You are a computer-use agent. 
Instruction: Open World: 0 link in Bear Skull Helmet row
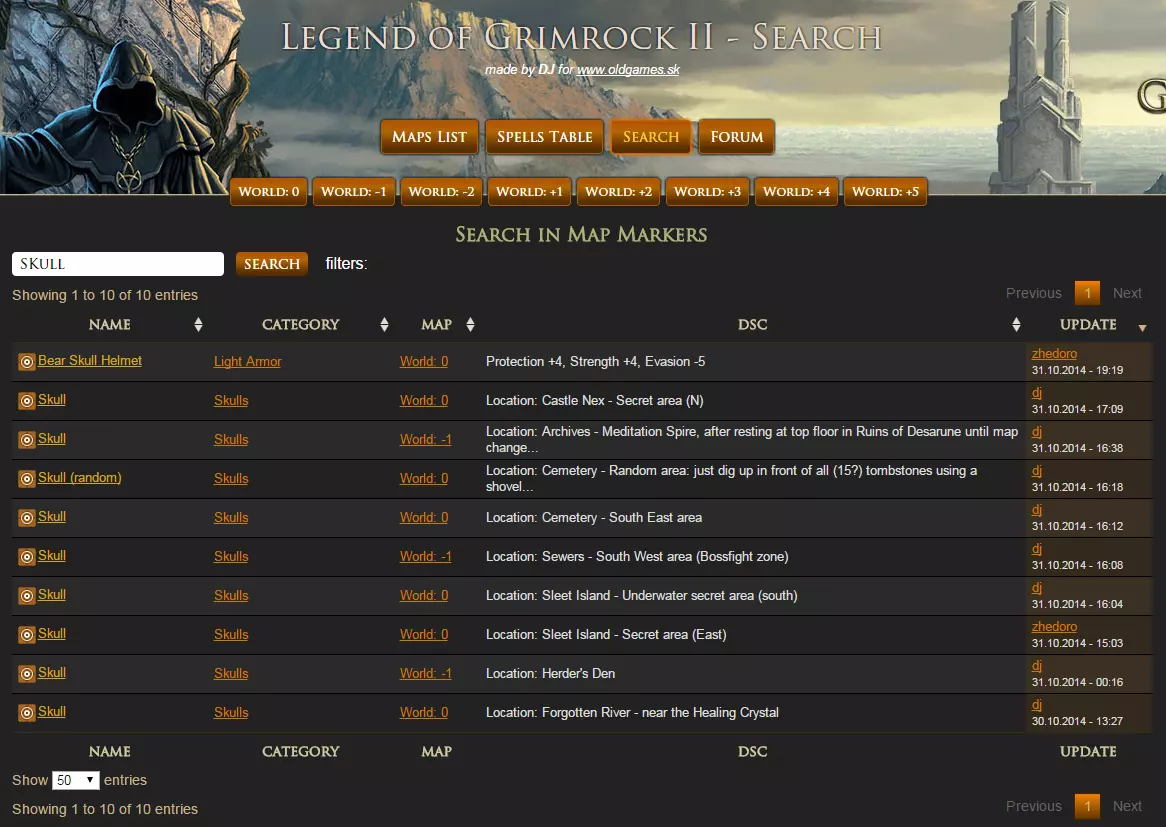[424, 361]
